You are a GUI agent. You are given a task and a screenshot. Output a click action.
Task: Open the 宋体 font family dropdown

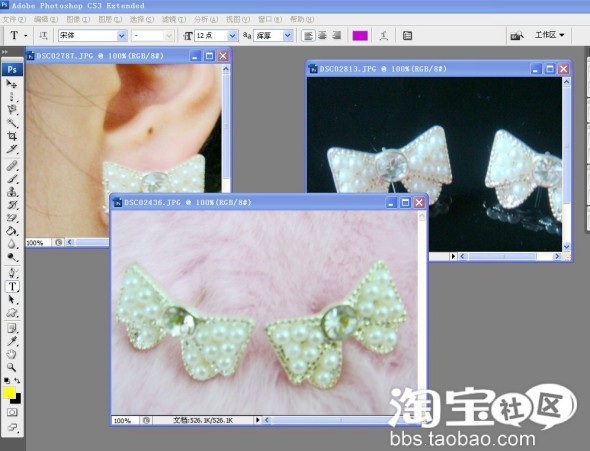(122, 36)
